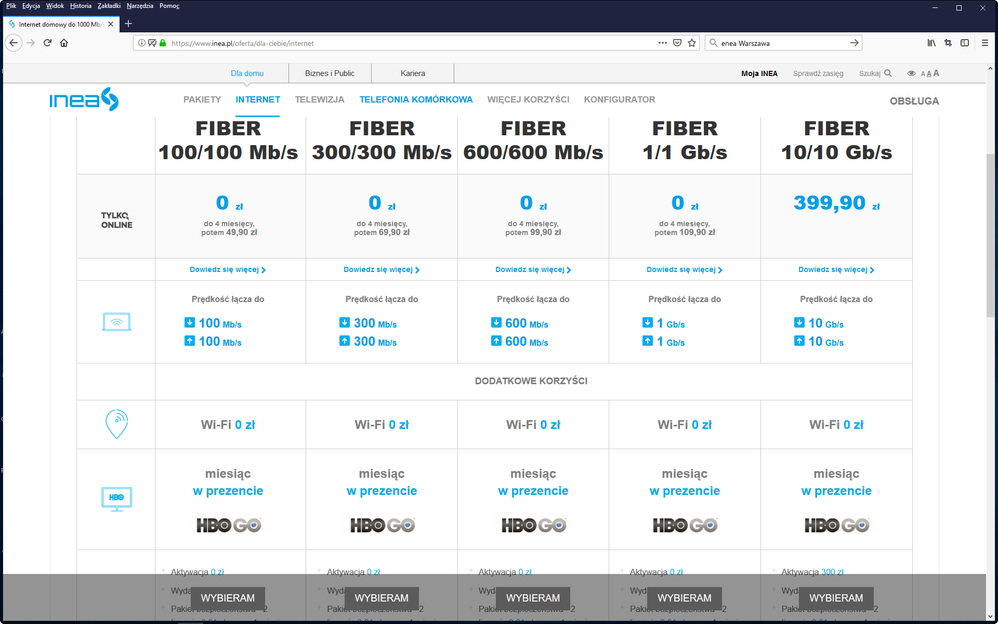Viewport: 998px width, 624px height.
Task: Click WYBIERAM for FIBER 600/600 Mb/s
Action: point(533,598)
